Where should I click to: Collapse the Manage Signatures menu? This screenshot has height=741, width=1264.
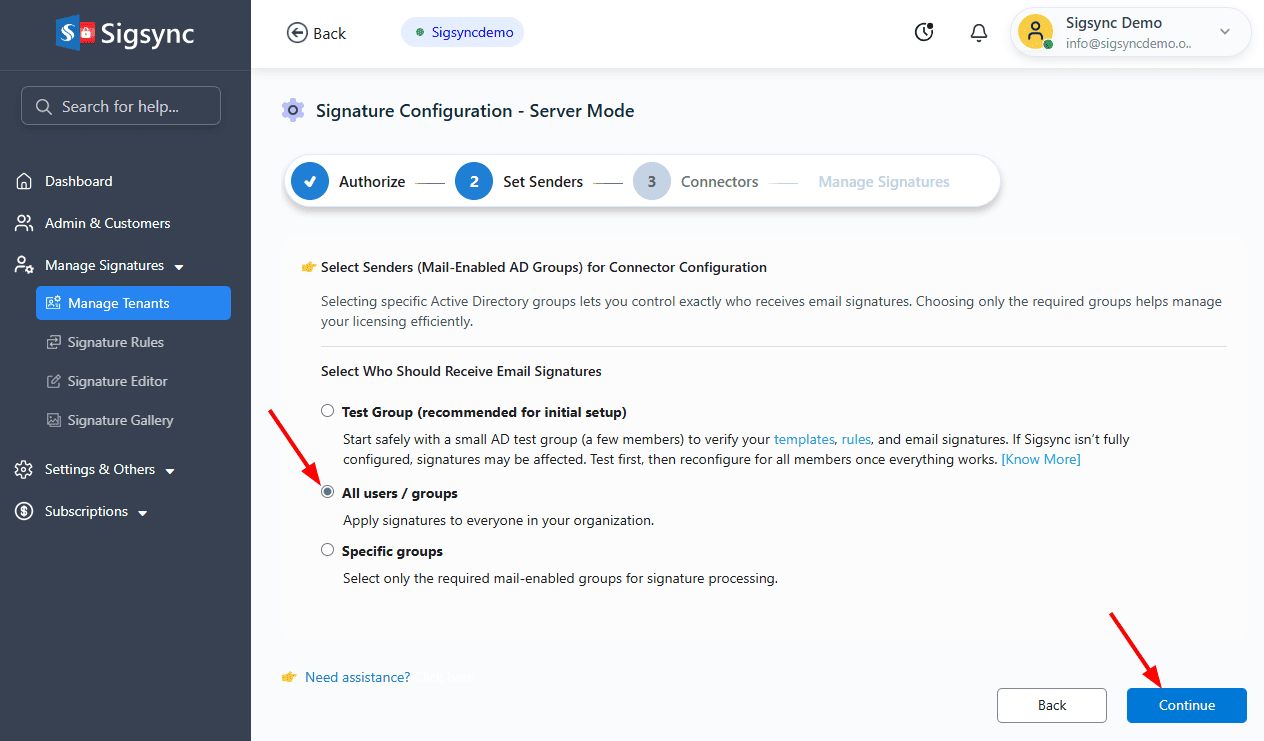(x=179, y=267)
